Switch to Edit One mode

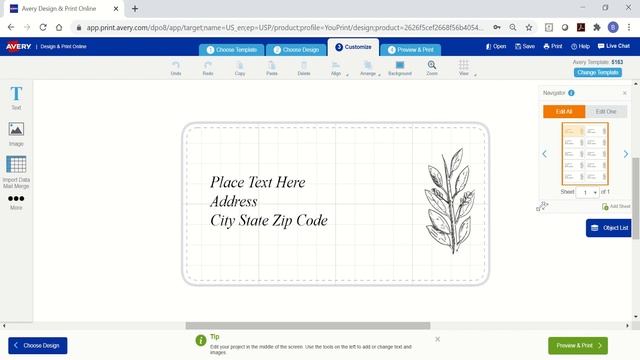[x=606, y=111]
